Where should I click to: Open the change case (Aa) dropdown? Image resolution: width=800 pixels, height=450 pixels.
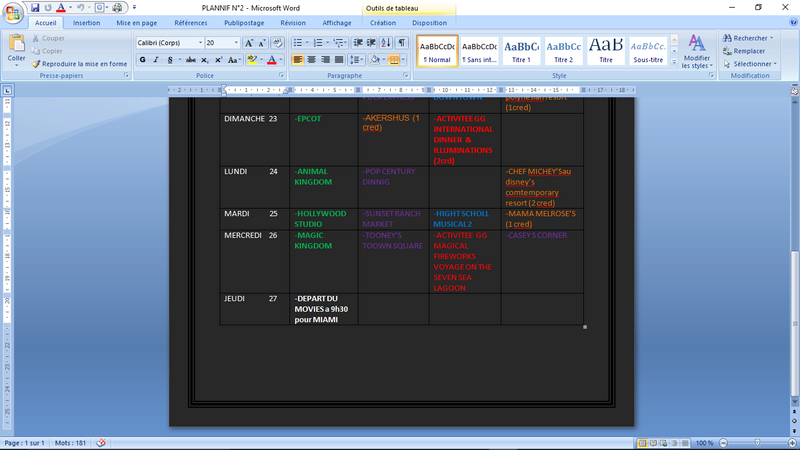coord(234,60)
